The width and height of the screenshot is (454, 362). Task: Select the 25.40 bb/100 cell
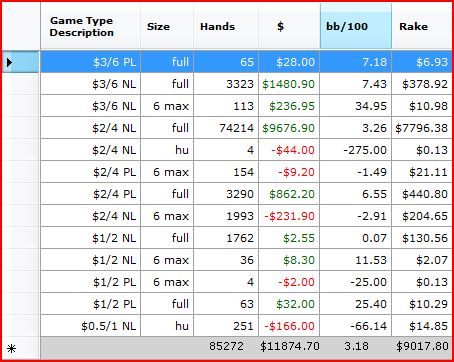pyautogui.click(x=356, y=304)
